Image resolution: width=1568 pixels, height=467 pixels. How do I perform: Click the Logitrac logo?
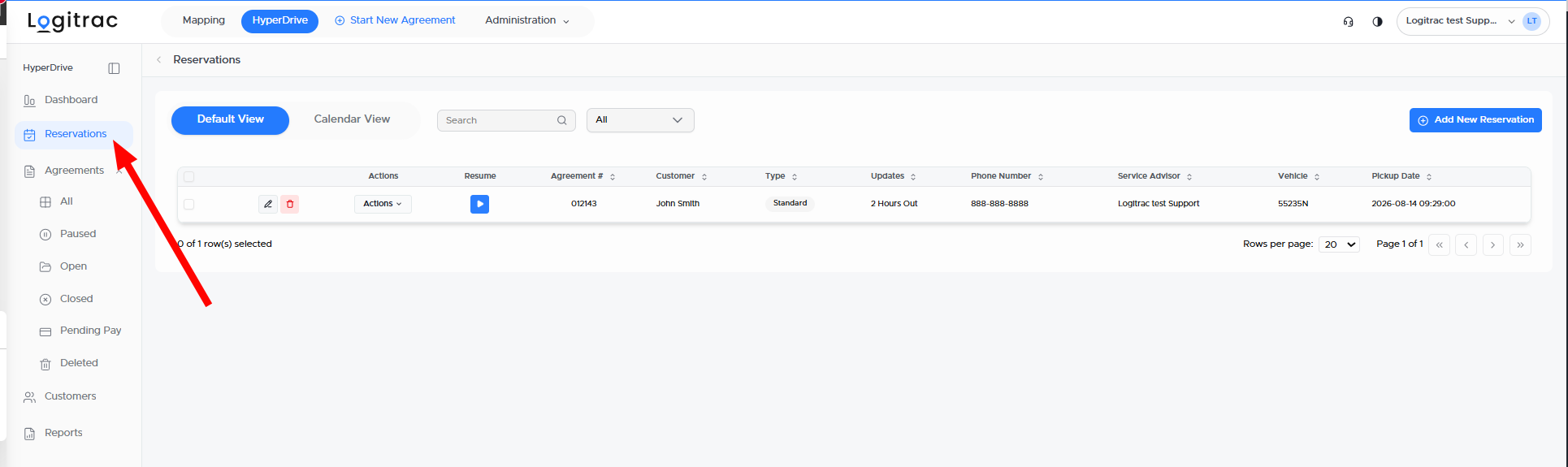[72, 21]
